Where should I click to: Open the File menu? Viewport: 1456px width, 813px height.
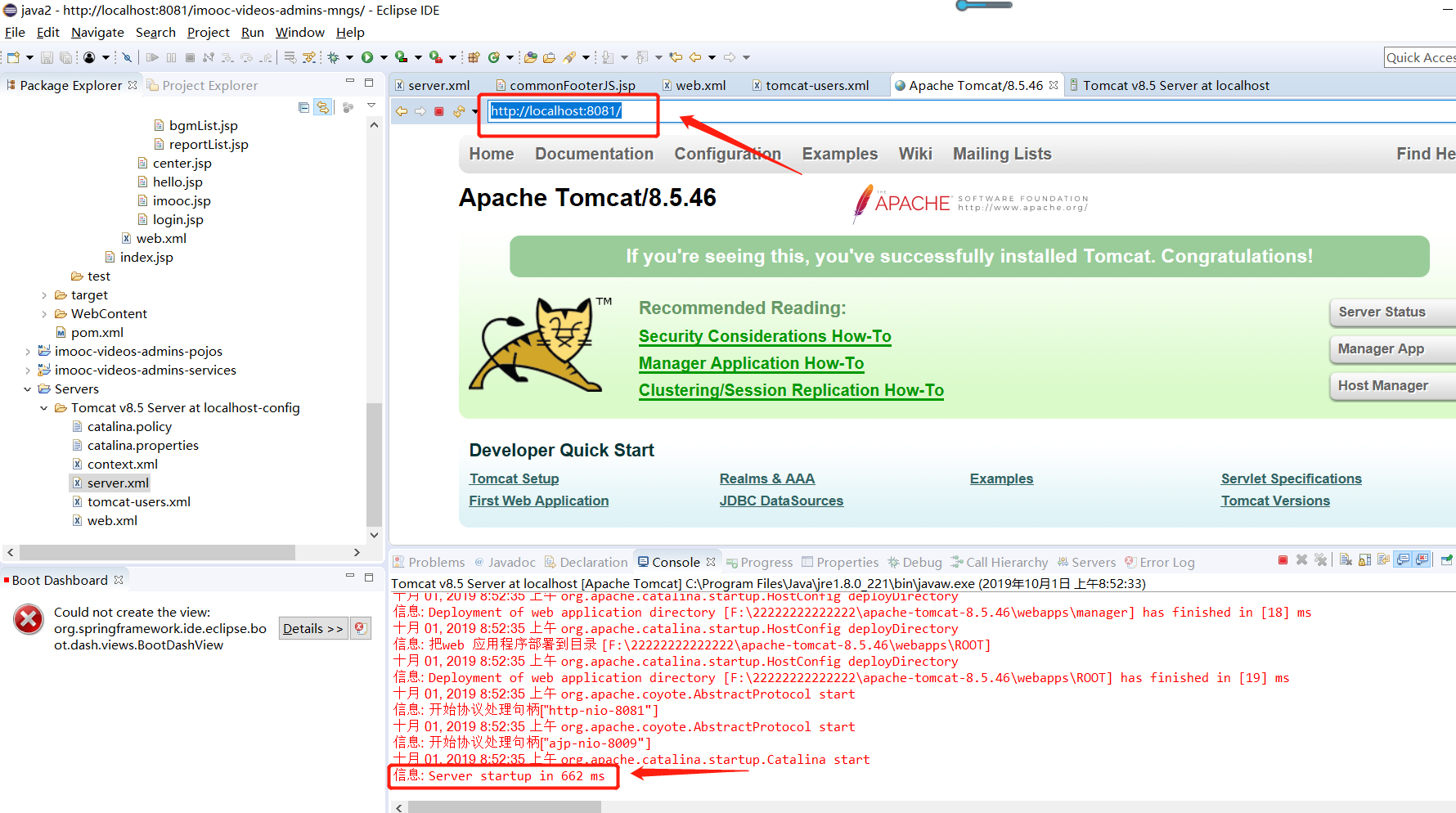point(15,32)
